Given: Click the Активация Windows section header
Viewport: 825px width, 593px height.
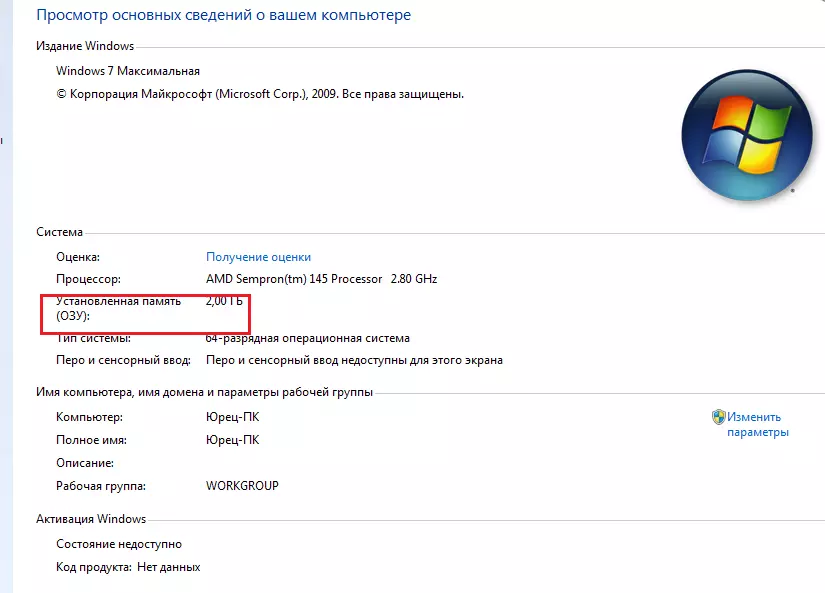Looking at the screenshot, I should click(x=91, y=519).
